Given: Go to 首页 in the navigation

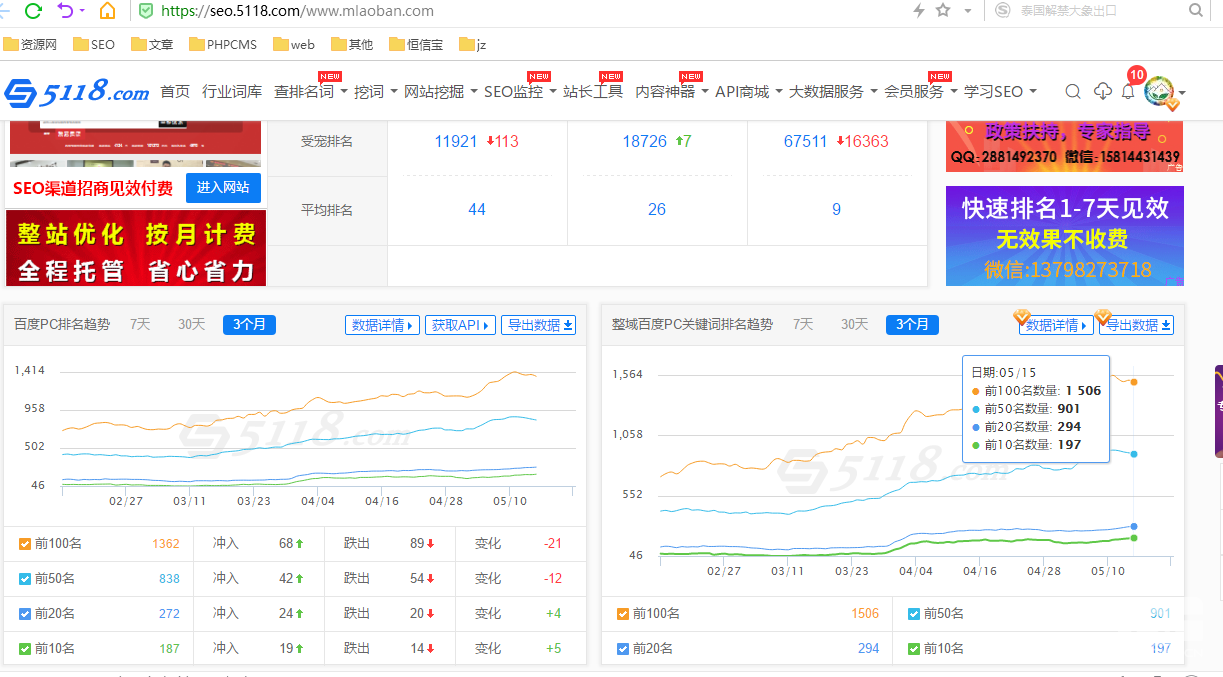Looking at the screenshot, I should coord(175,92).
